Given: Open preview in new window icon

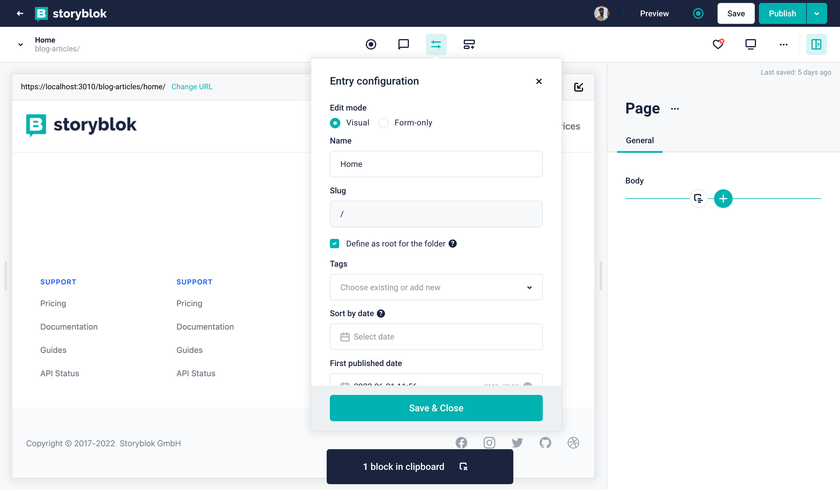Looking at the screenshot, I should click(579, 87).
